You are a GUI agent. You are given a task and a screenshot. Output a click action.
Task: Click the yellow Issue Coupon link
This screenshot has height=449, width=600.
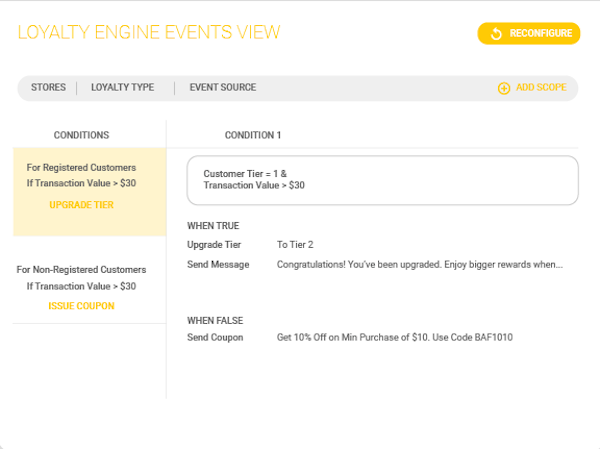[81, 306]
